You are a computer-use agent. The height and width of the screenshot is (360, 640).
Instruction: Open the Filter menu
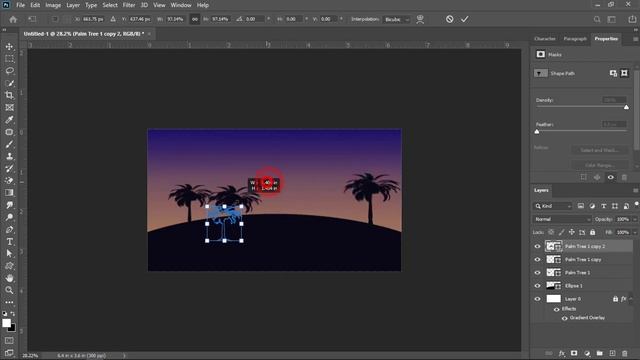pyautogui.click(x=129, y=5)
